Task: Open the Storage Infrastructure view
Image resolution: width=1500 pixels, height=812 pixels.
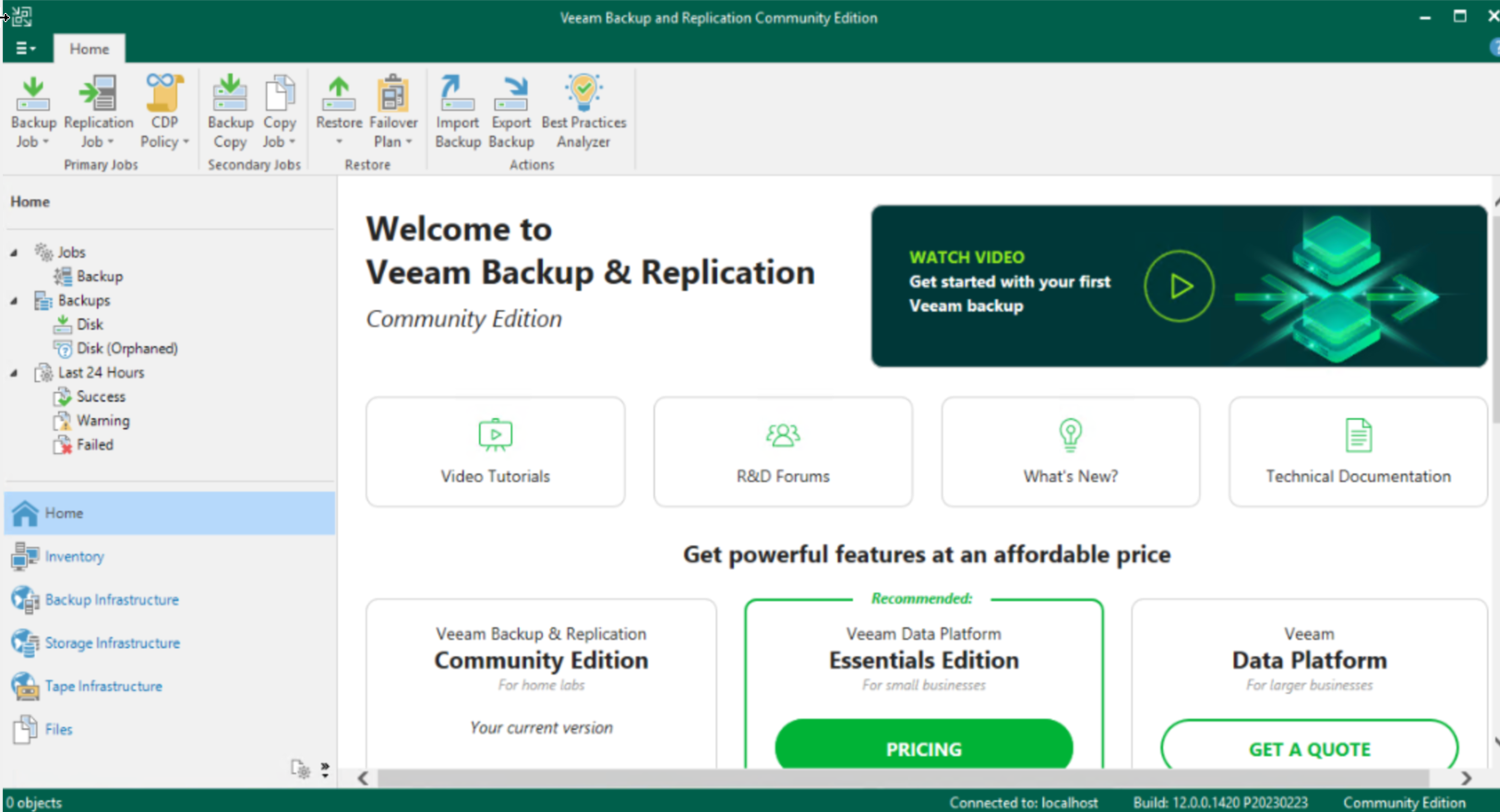Action: pyautogui.click(x=170, y=643)
